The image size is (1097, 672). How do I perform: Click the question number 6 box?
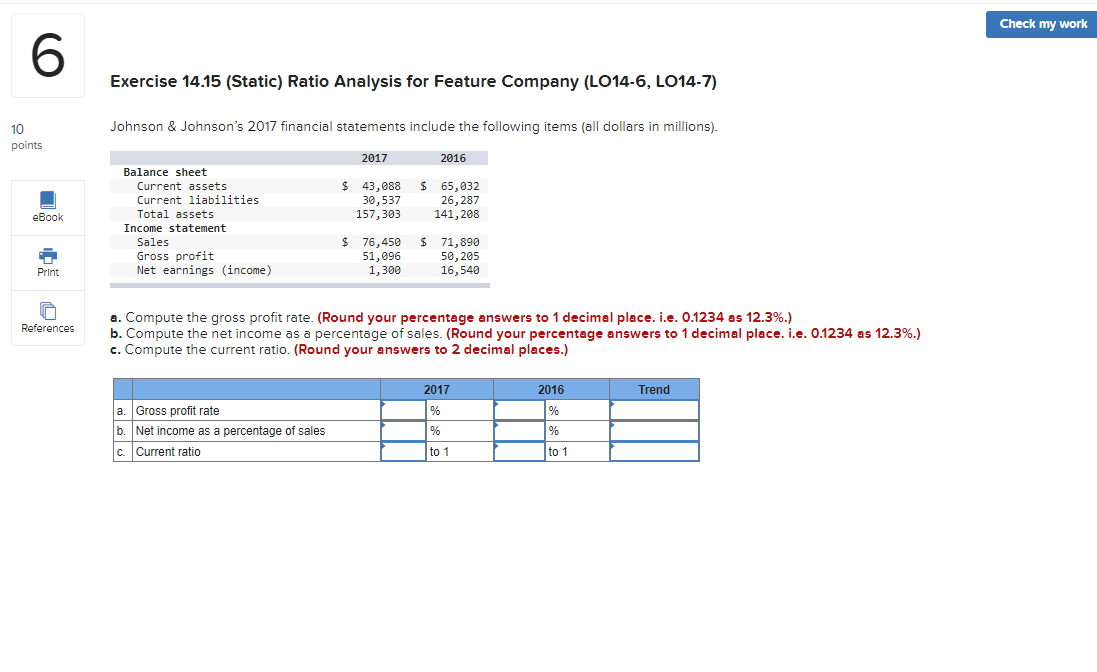point(47,55)
